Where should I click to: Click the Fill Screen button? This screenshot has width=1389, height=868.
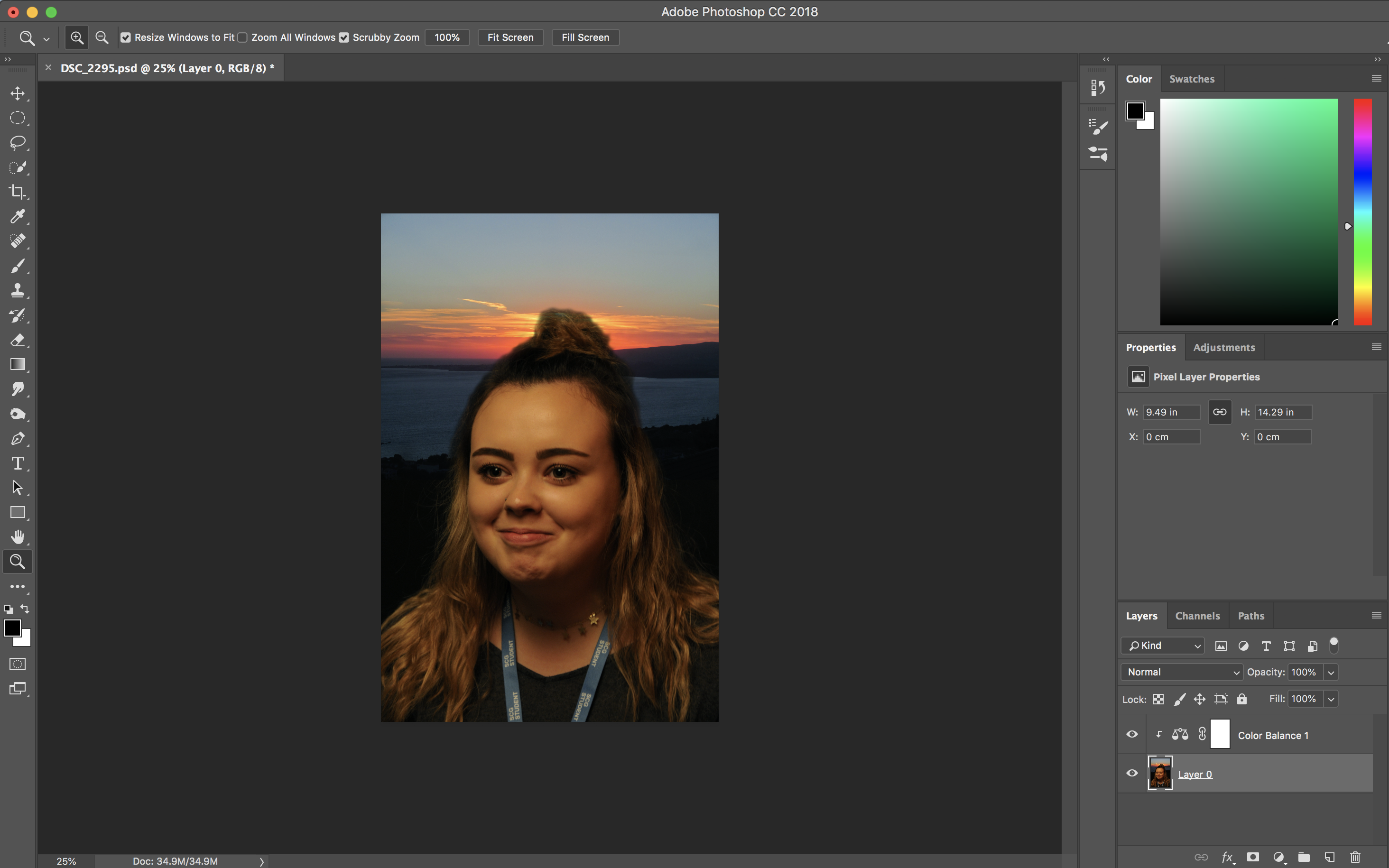coord(585,37)
